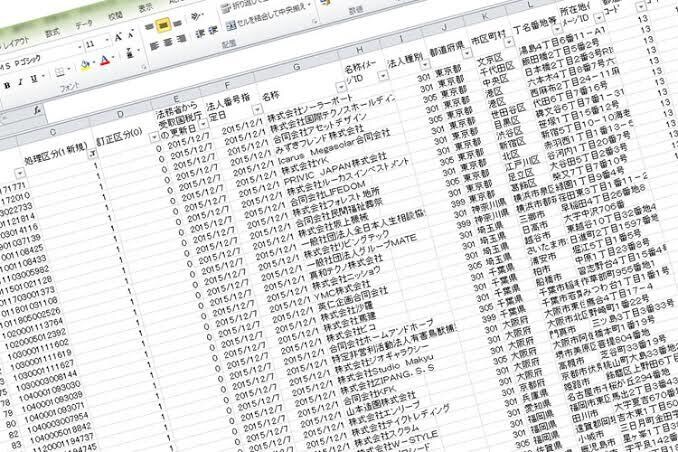Open fill color dropdown arrow
Viewport: 678px width, 452px height.
[95, 63]
